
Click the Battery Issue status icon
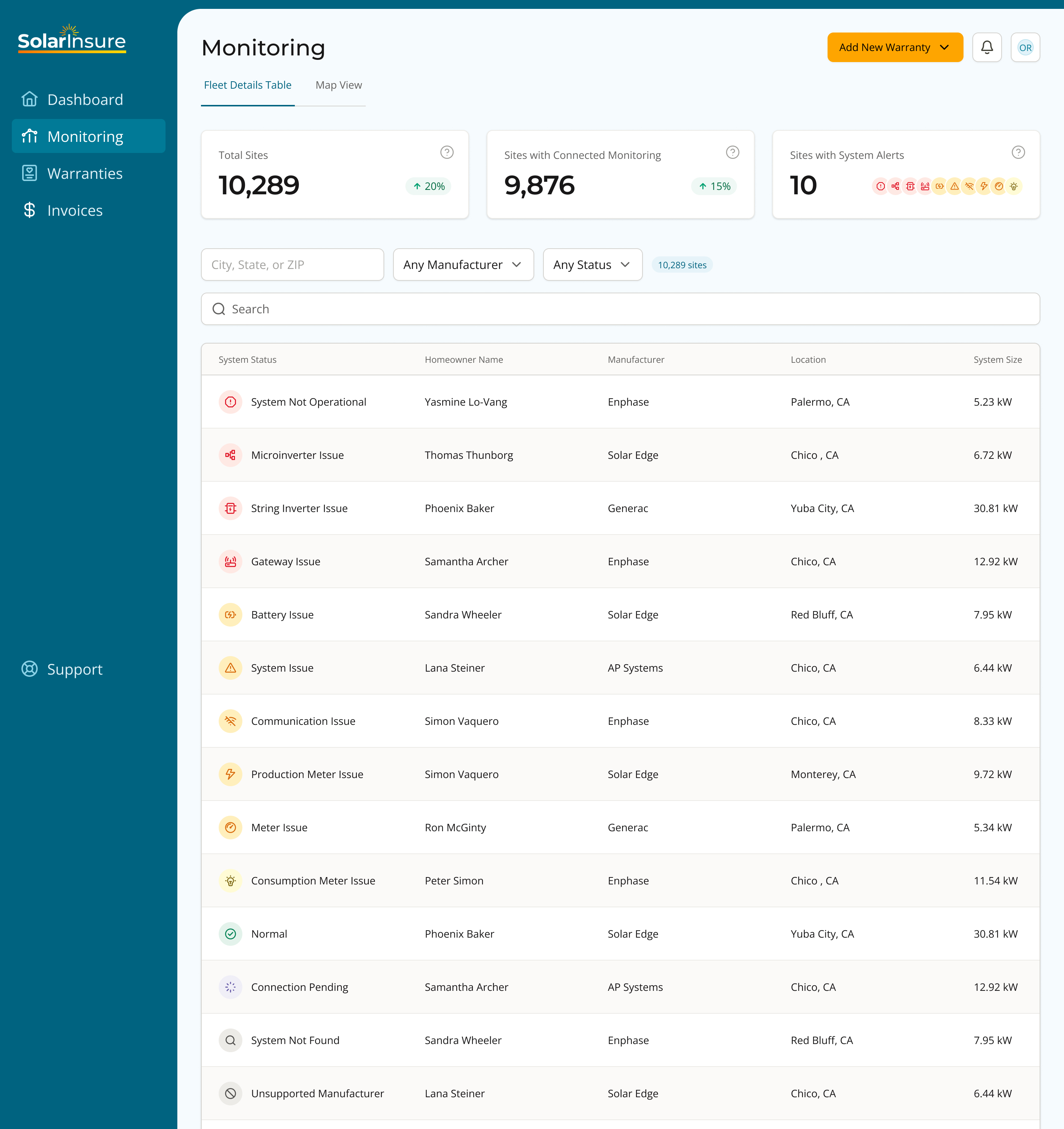pyautogui.click(x=231, y=614)
